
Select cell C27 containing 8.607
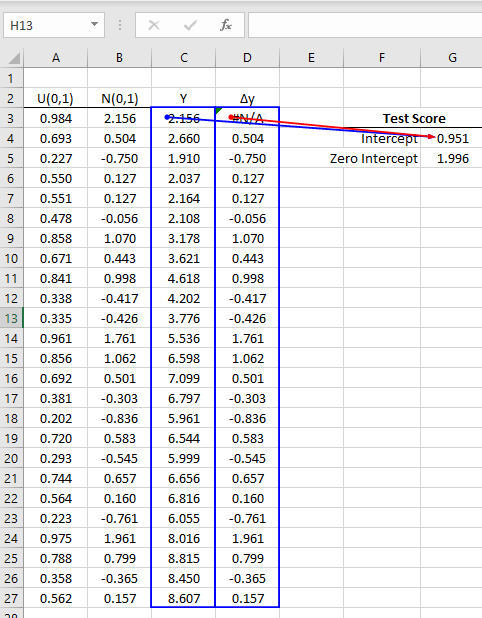pyautogui.click(x=184, y=598)
